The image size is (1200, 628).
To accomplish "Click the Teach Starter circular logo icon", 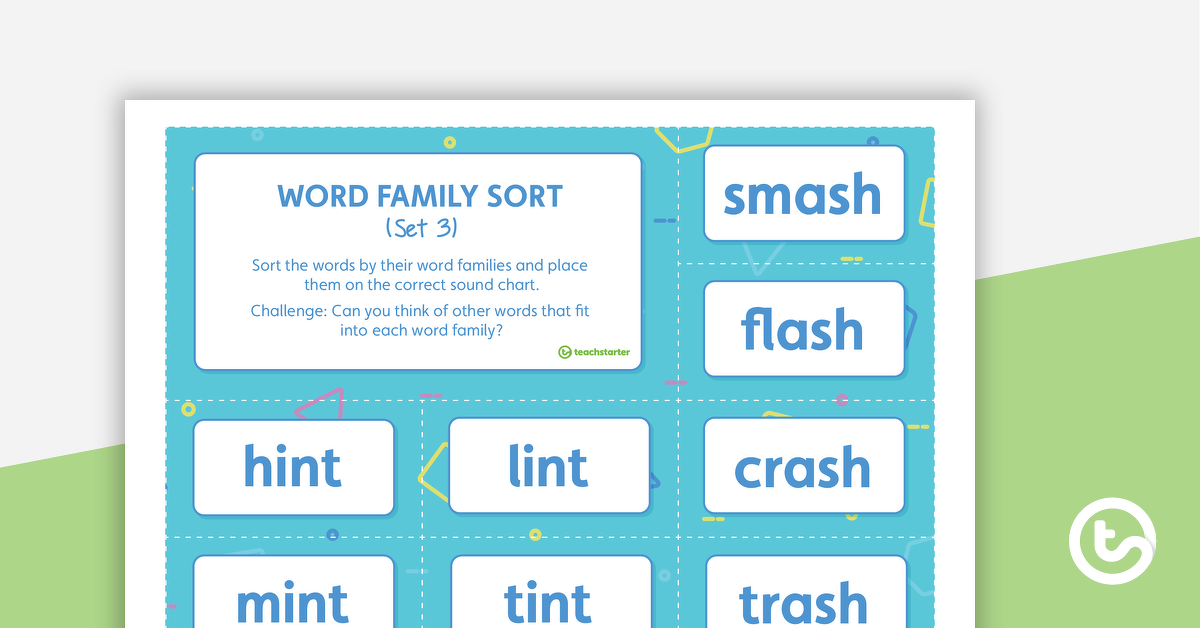I will click(1112, 543).
